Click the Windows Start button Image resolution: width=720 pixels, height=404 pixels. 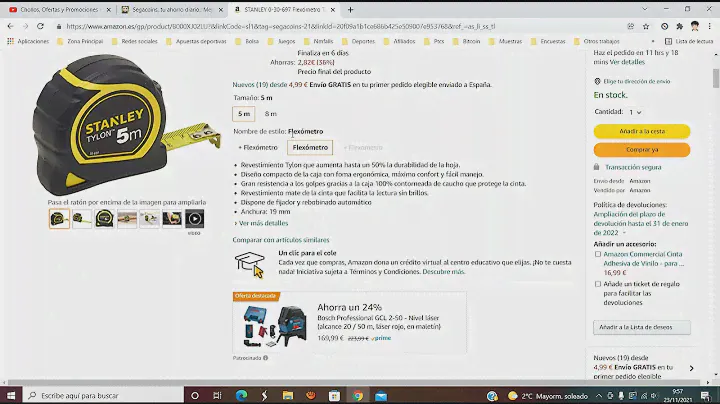11,395
